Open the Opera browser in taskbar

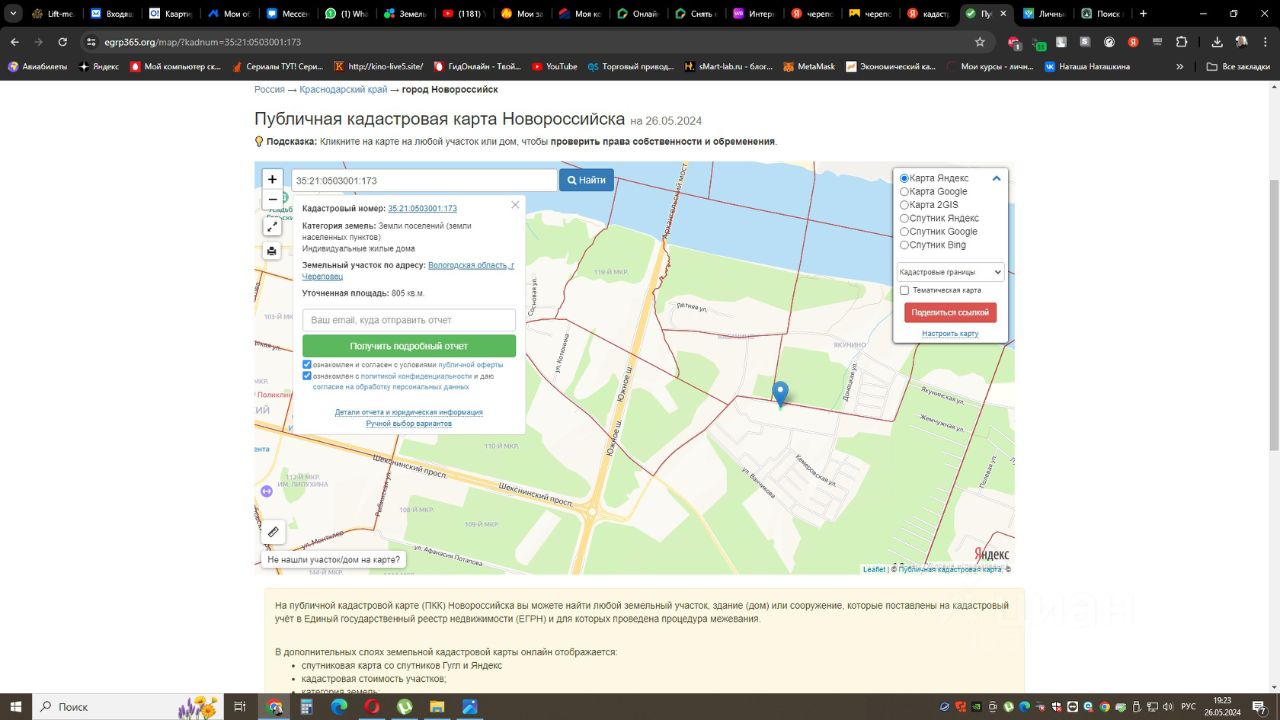[x=372, y=707]
